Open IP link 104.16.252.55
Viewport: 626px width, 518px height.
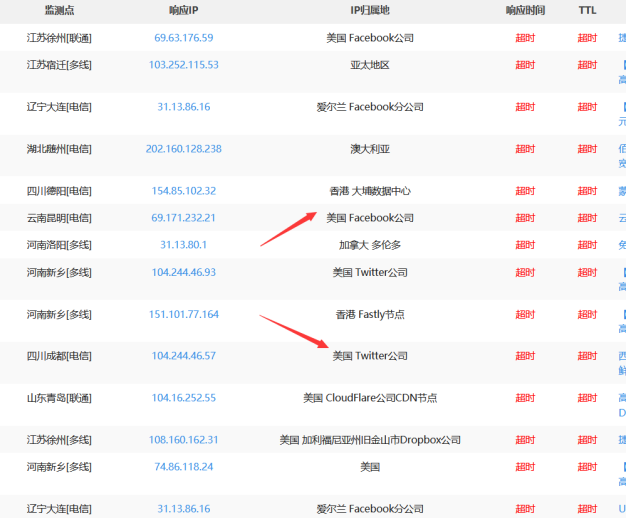click(184, 398)
